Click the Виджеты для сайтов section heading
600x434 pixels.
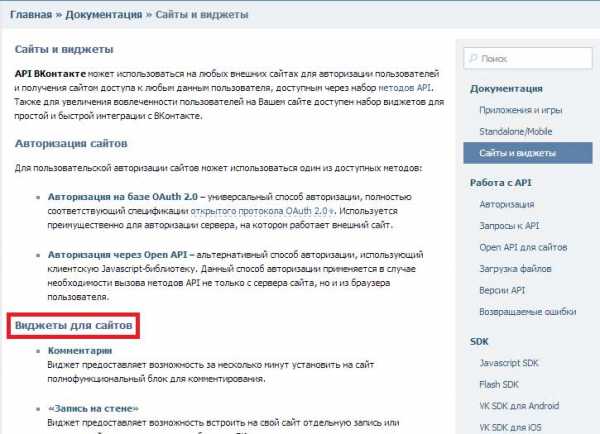tap(73, 325)
